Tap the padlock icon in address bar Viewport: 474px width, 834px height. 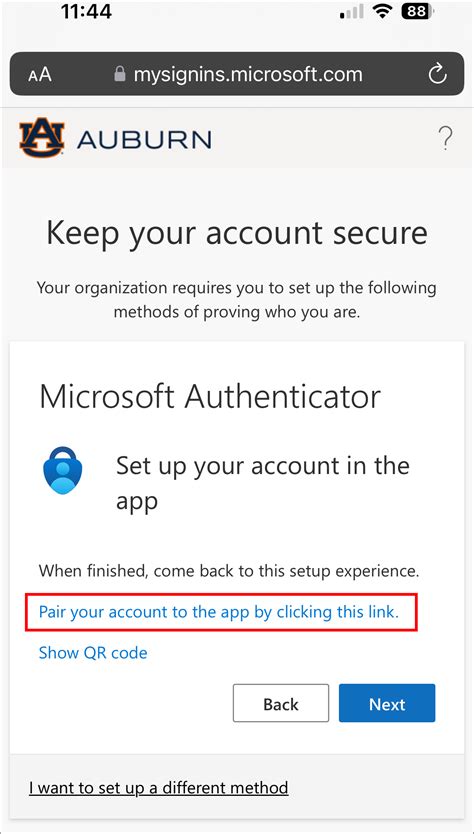[x=120, y=74]
